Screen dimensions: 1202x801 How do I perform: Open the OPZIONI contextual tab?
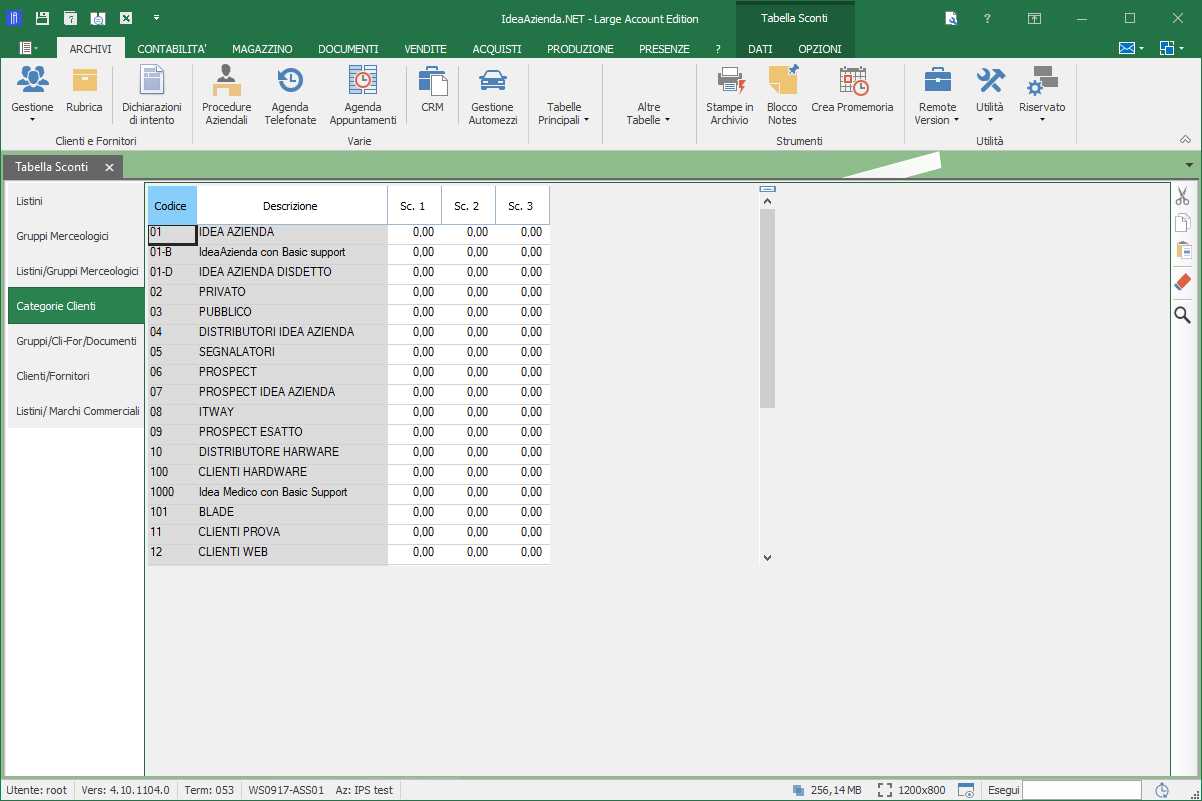coord(820,48)
